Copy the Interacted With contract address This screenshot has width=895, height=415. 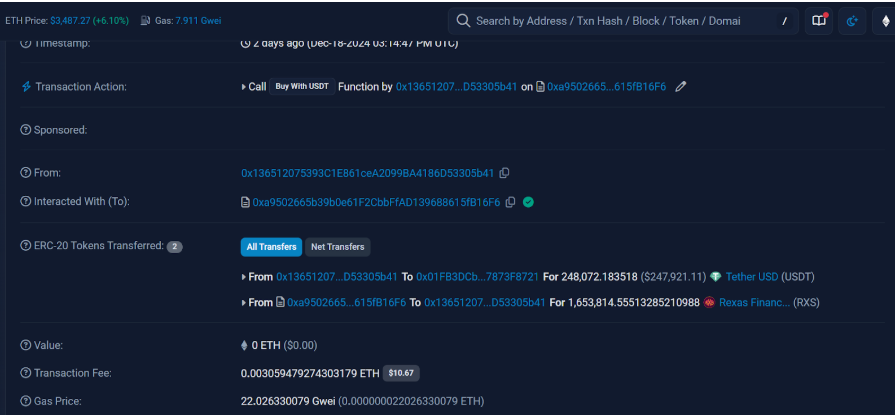pyautogui.click(x=511, y=202)
